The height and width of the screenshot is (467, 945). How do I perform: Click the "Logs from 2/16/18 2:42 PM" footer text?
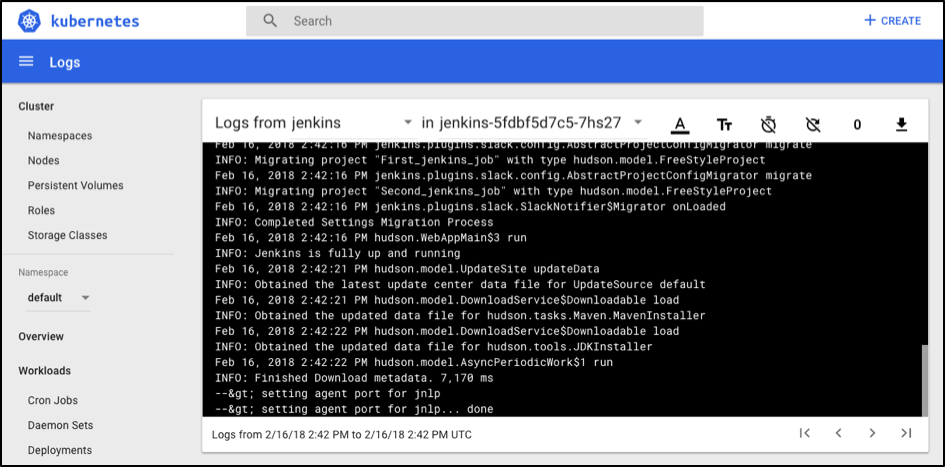pos(342,434)
